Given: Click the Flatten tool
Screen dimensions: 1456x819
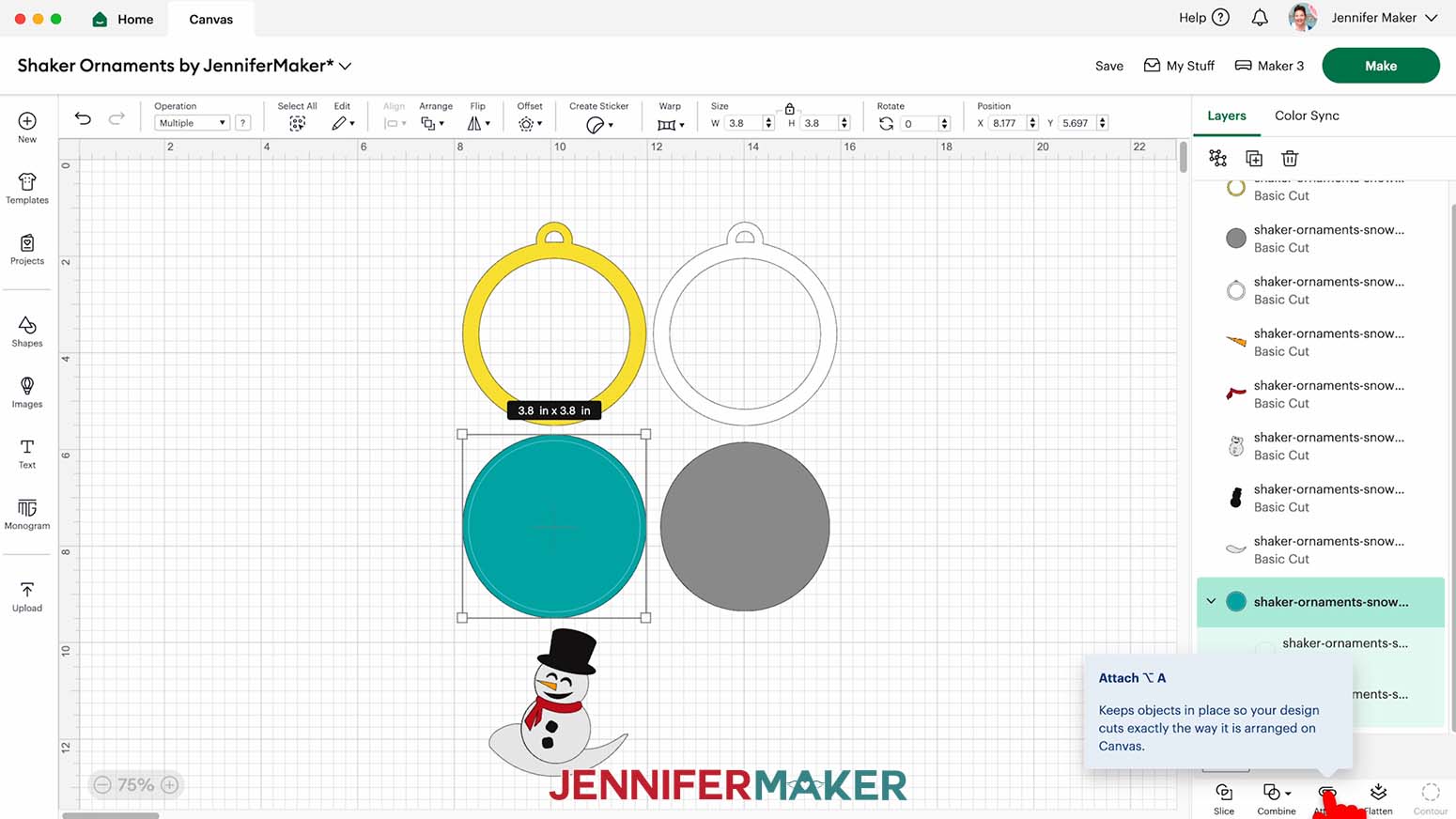Looking at the screenshot, I should 1378,798.
